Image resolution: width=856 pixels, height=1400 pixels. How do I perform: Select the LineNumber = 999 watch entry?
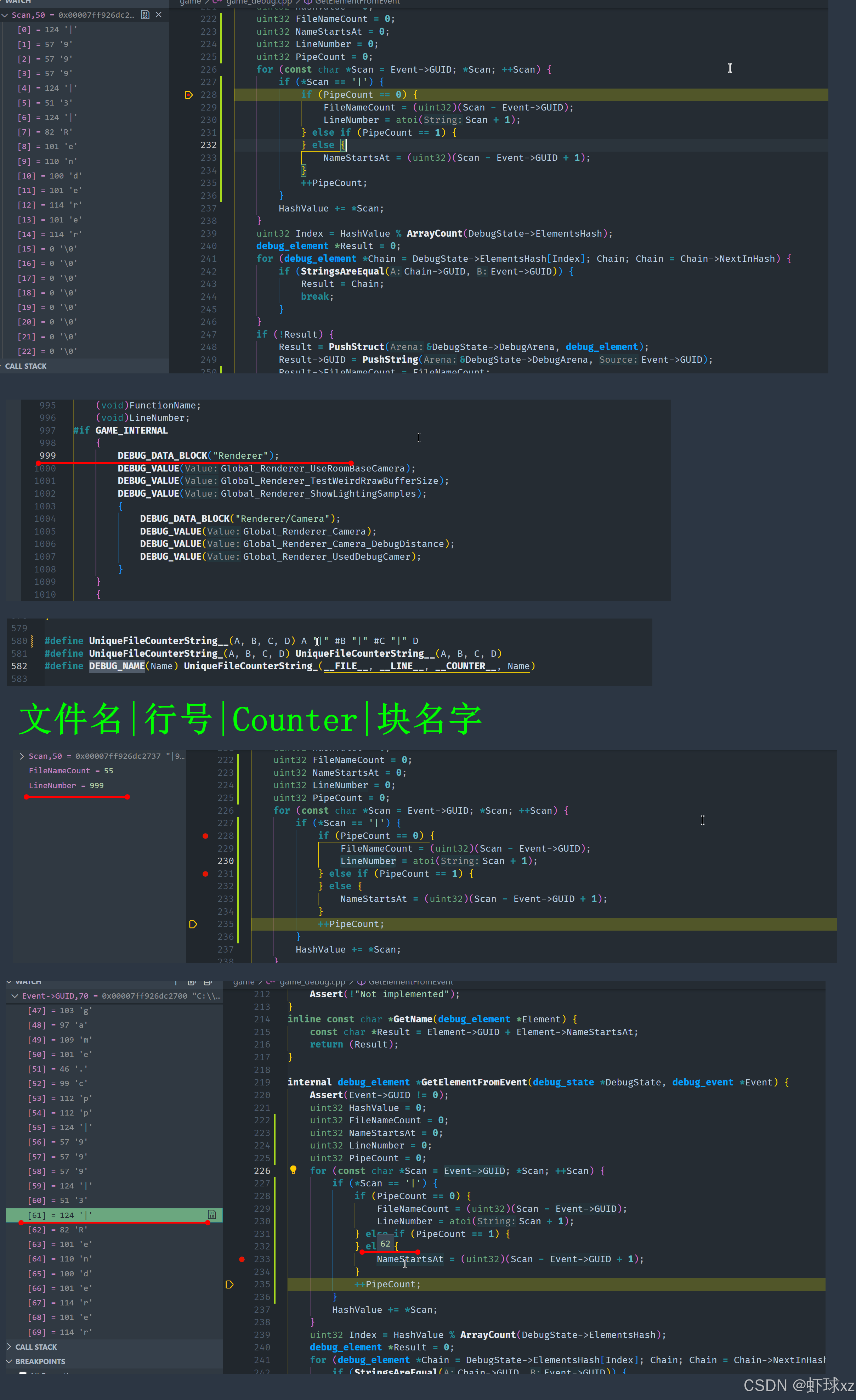66,785
